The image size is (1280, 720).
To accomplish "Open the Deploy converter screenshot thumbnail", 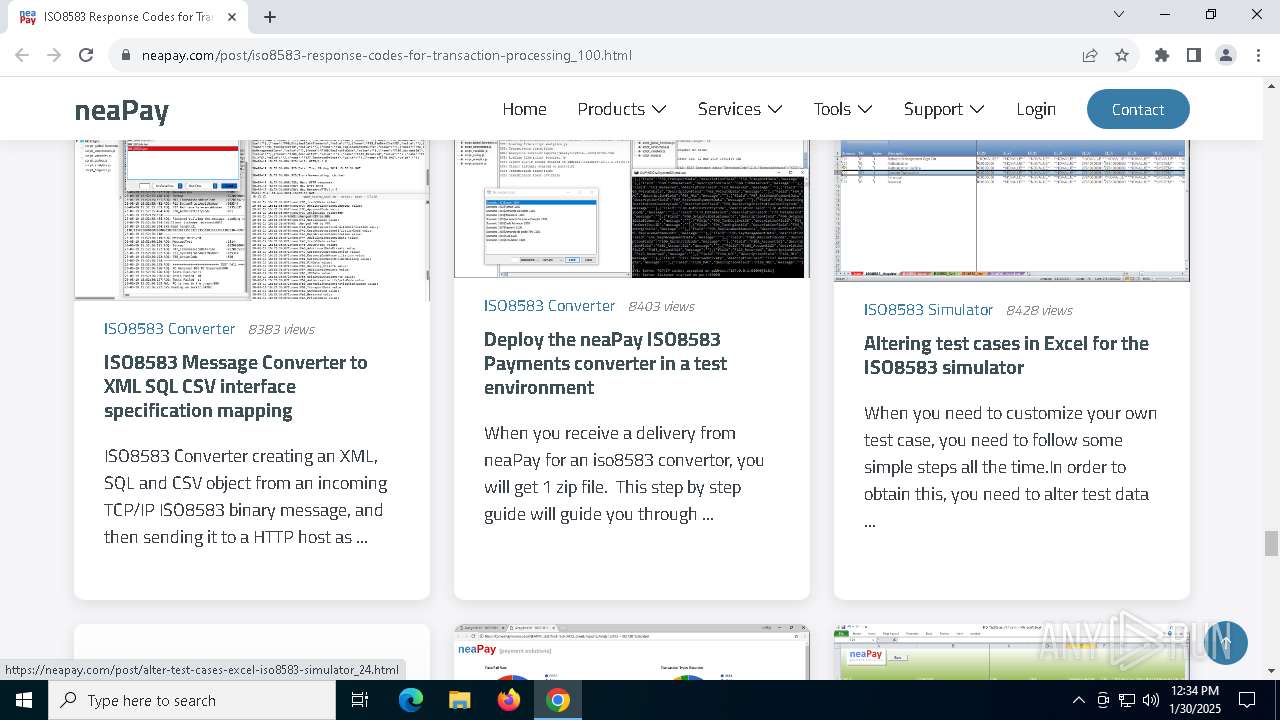I will point(632,208).
